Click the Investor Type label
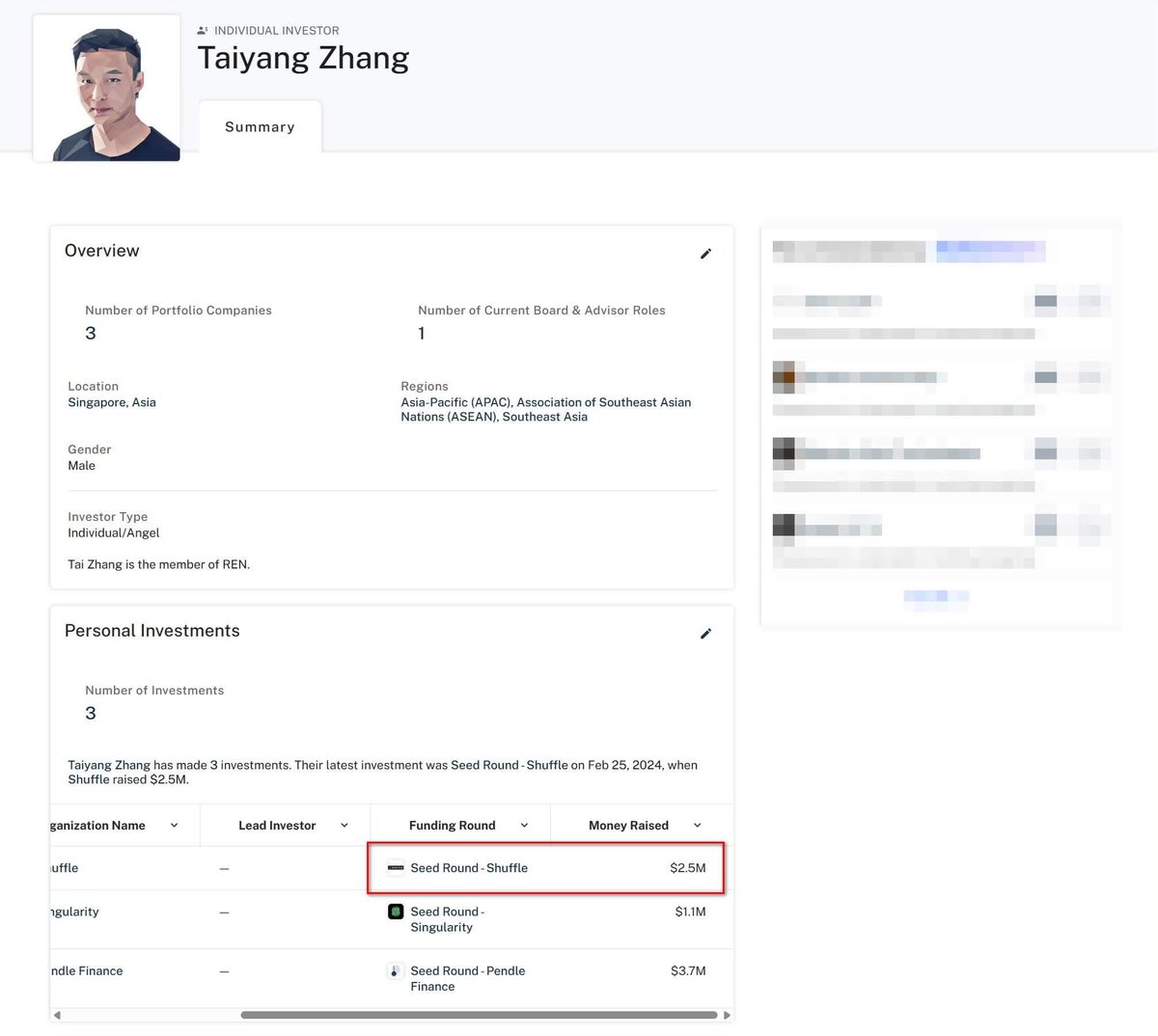The width and height of the screenshot is (1158, 1036). tap(108, 517)
